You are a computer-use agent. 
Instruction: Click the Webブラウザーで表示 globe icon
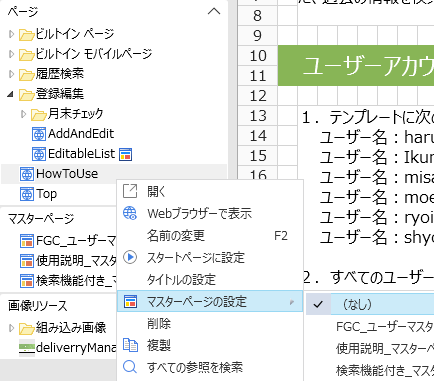pyautogui.click(x=130, y=213)
